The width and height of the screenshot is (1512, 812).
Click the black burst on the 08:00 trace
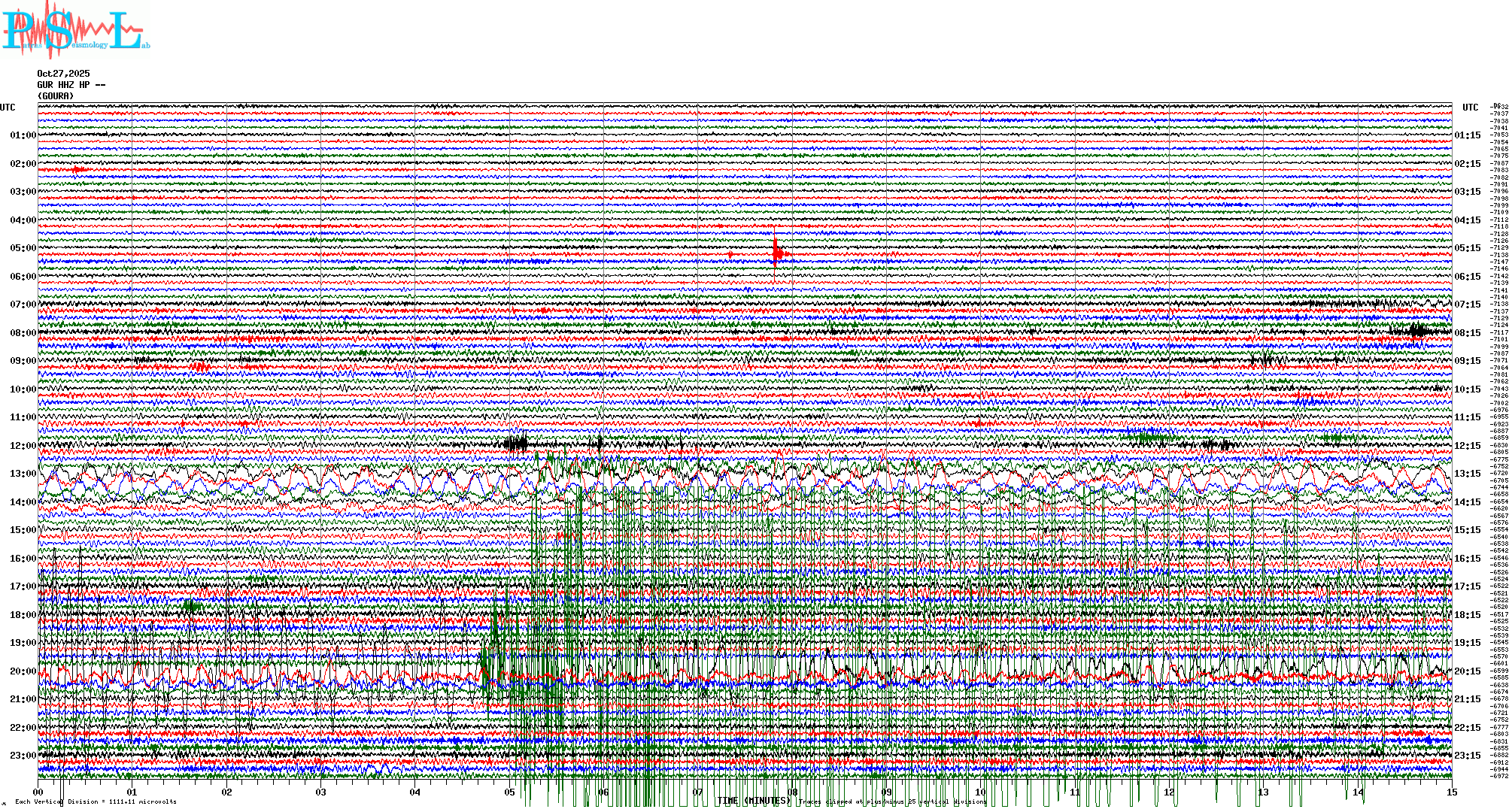point(1416,331)
